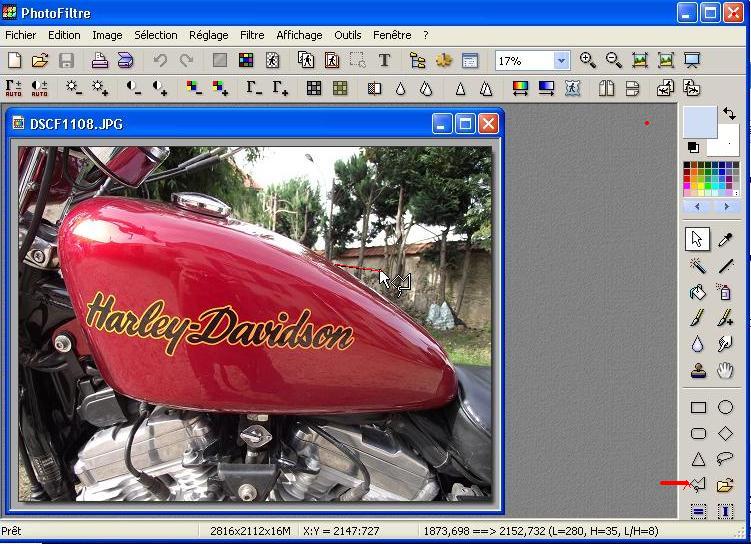Screen dimensions: 751x544
Task: Increase saturation with colored squares plus icon
Action: pos(220,88)
